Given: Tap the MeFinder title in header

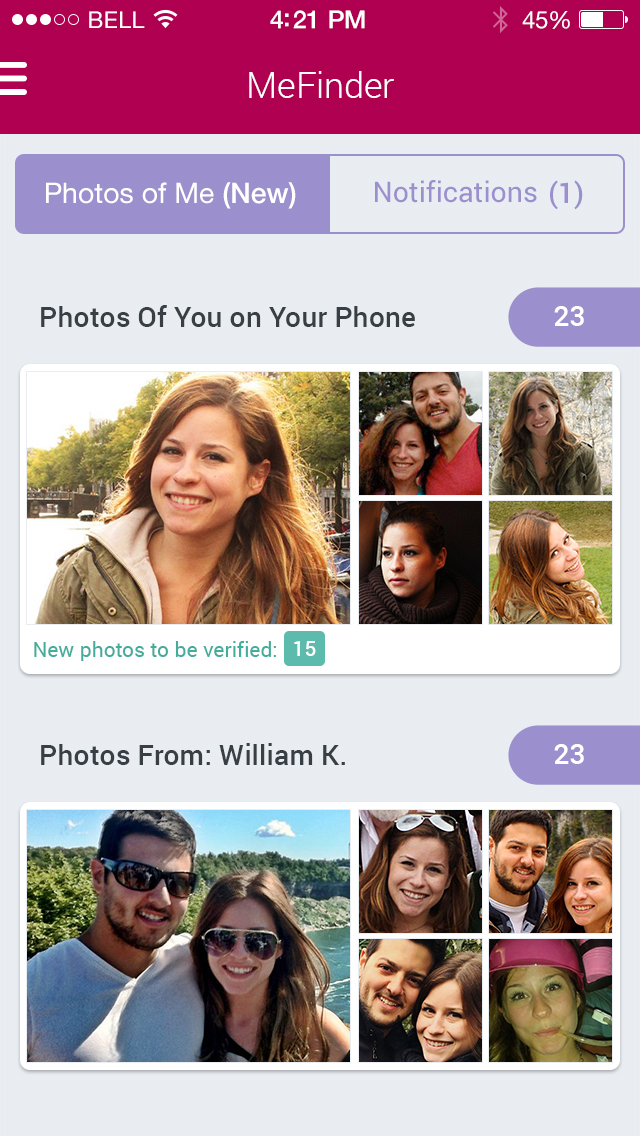Looking at the screenshot, I should pyautogui.click(x=320, y=86).
